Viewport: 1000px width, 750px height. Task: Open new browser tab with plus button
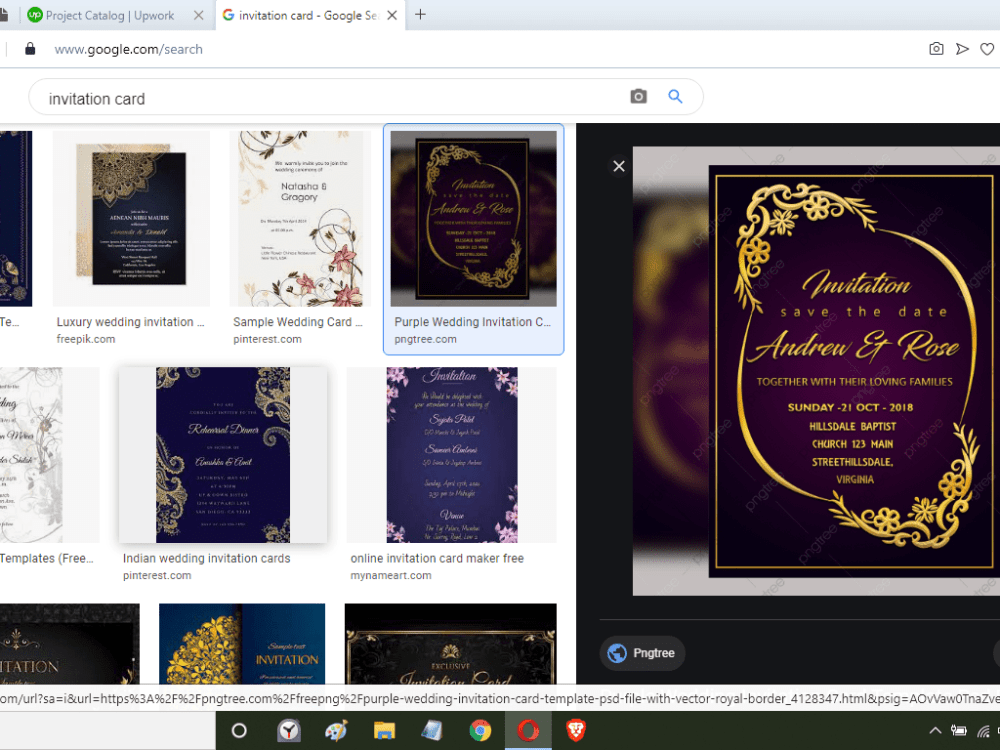420,15
